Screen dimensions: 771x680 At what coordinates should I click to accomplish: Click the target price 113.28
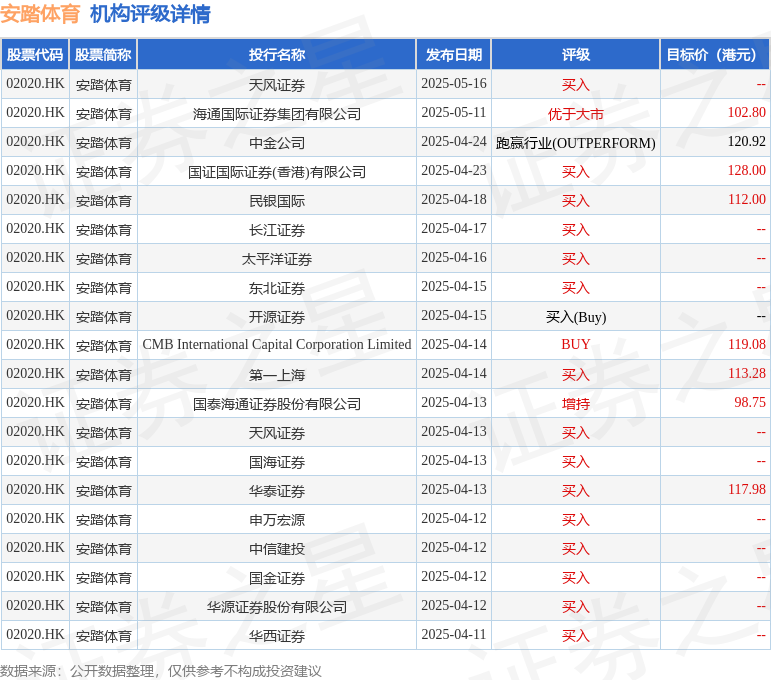click(x=746, y=374)
